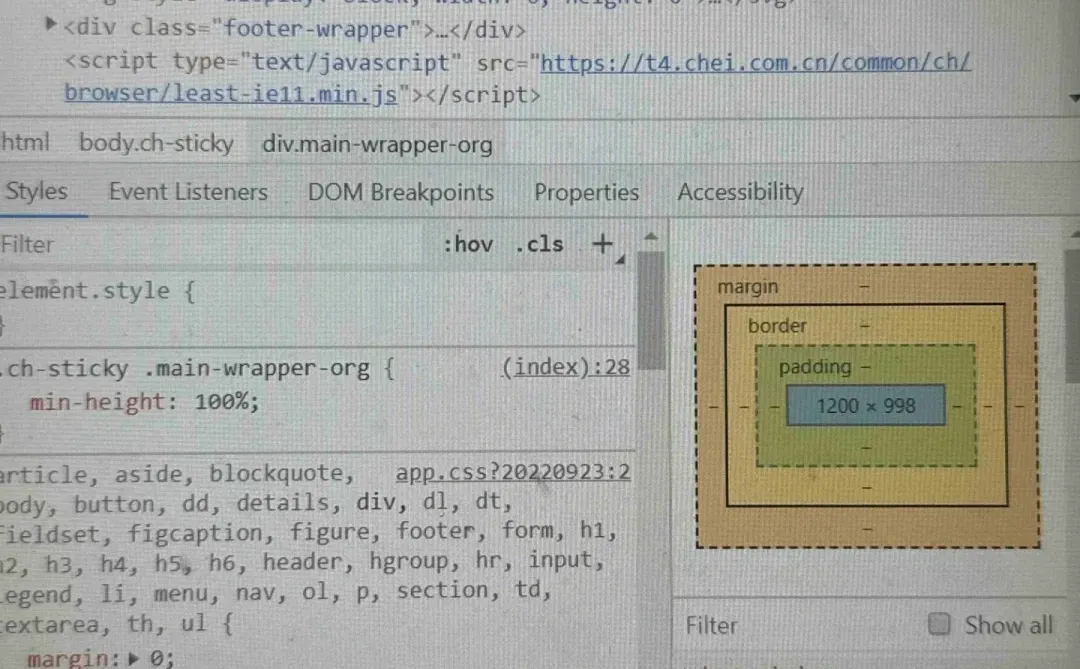
Task: Focus the styles Filter input field
Action: coord(210,245)
